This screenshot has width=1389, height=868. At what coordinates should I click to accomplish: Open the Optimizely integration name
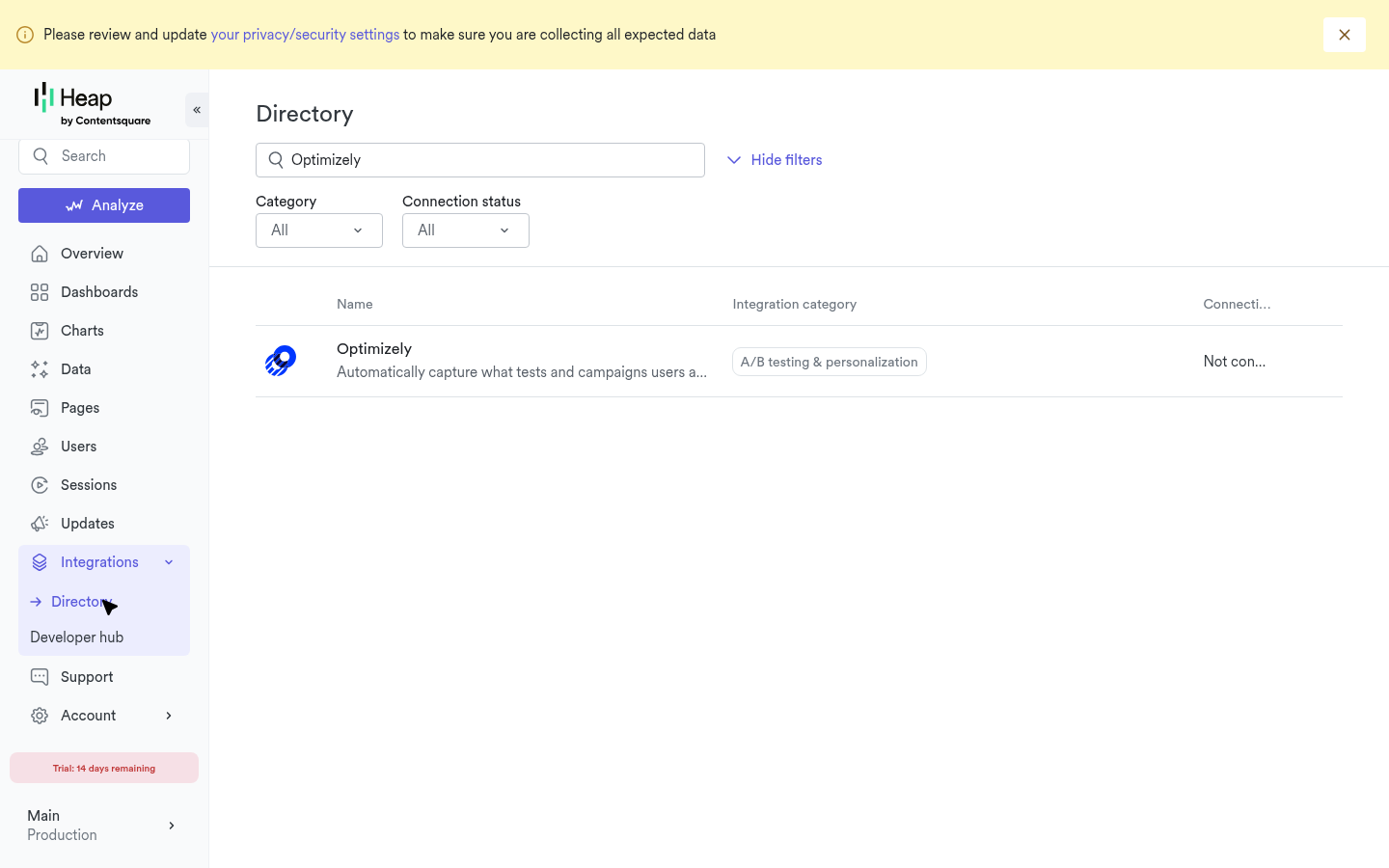[374, 349]
